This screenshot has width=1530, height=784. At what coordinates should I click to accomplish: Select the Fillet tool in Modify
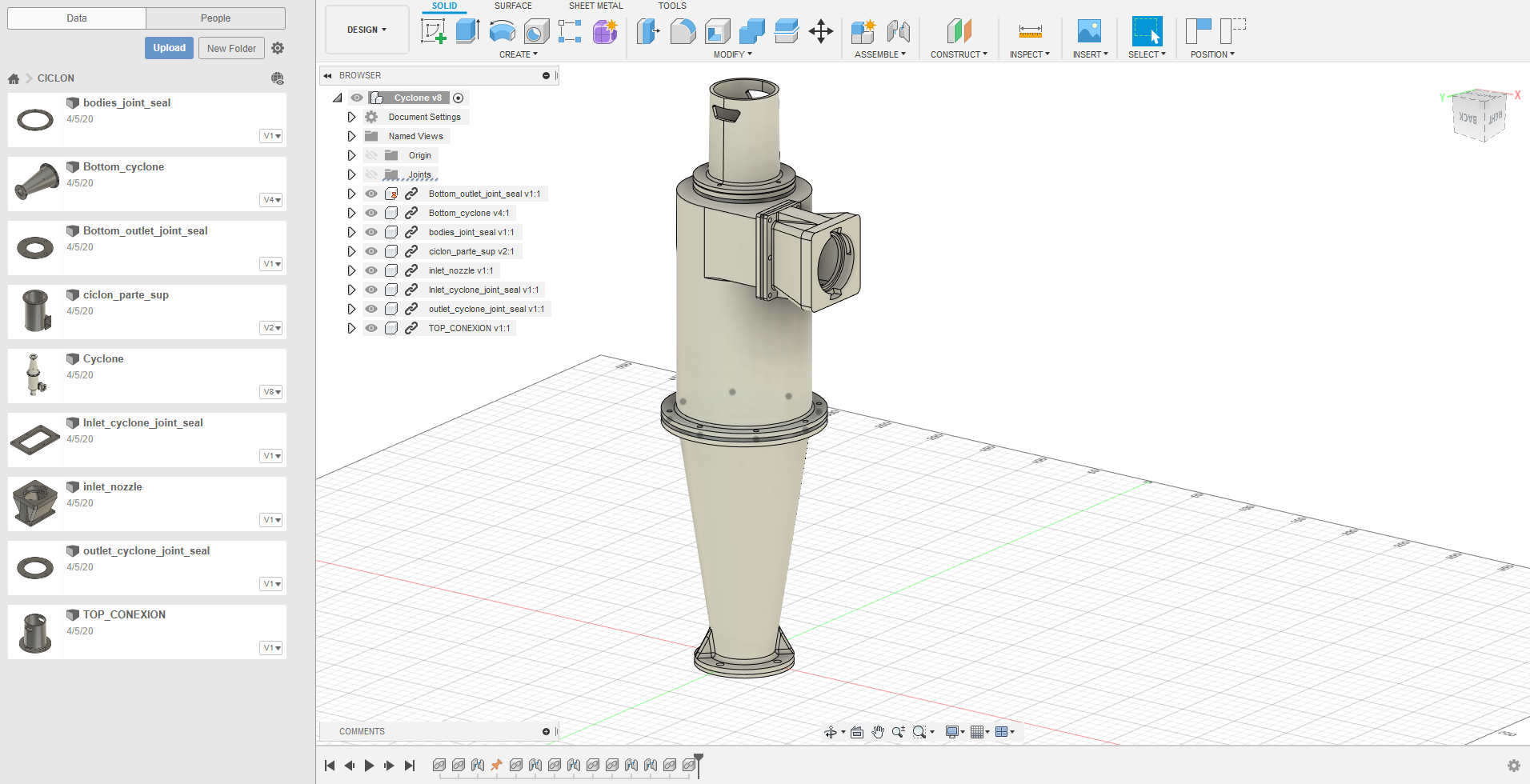[683, 30]
